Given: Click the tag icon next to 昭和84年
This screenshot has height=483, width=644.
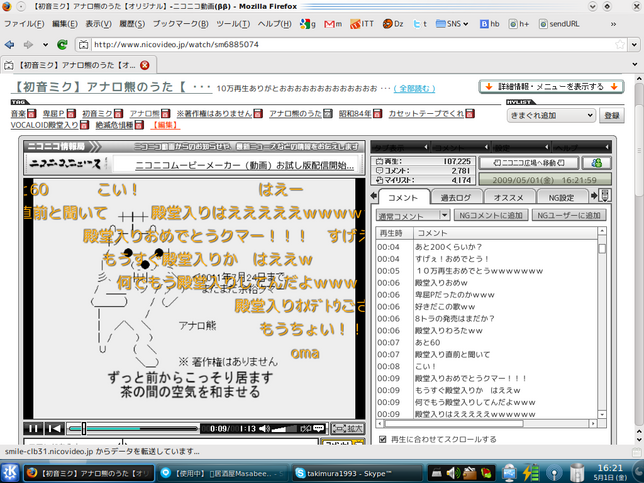Looking at the screenshot, I should coord(377,114).
